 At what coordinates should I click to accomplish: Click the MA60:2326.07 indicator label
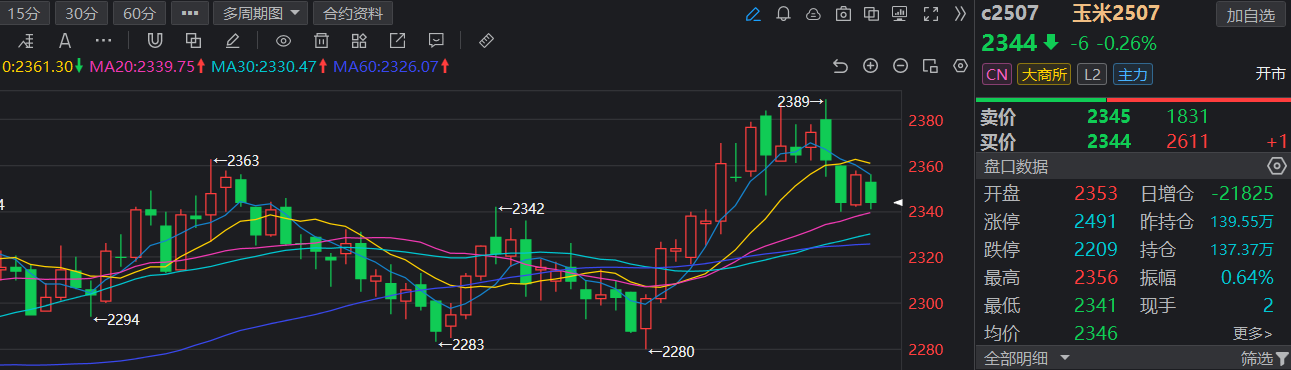click(391, 66)
